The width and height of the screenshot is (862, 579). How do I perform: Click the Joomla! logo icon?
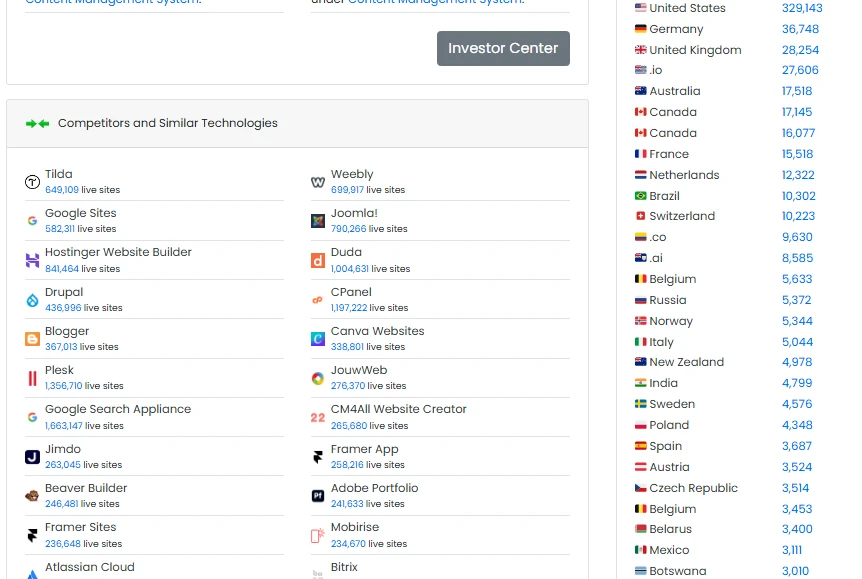319,221
